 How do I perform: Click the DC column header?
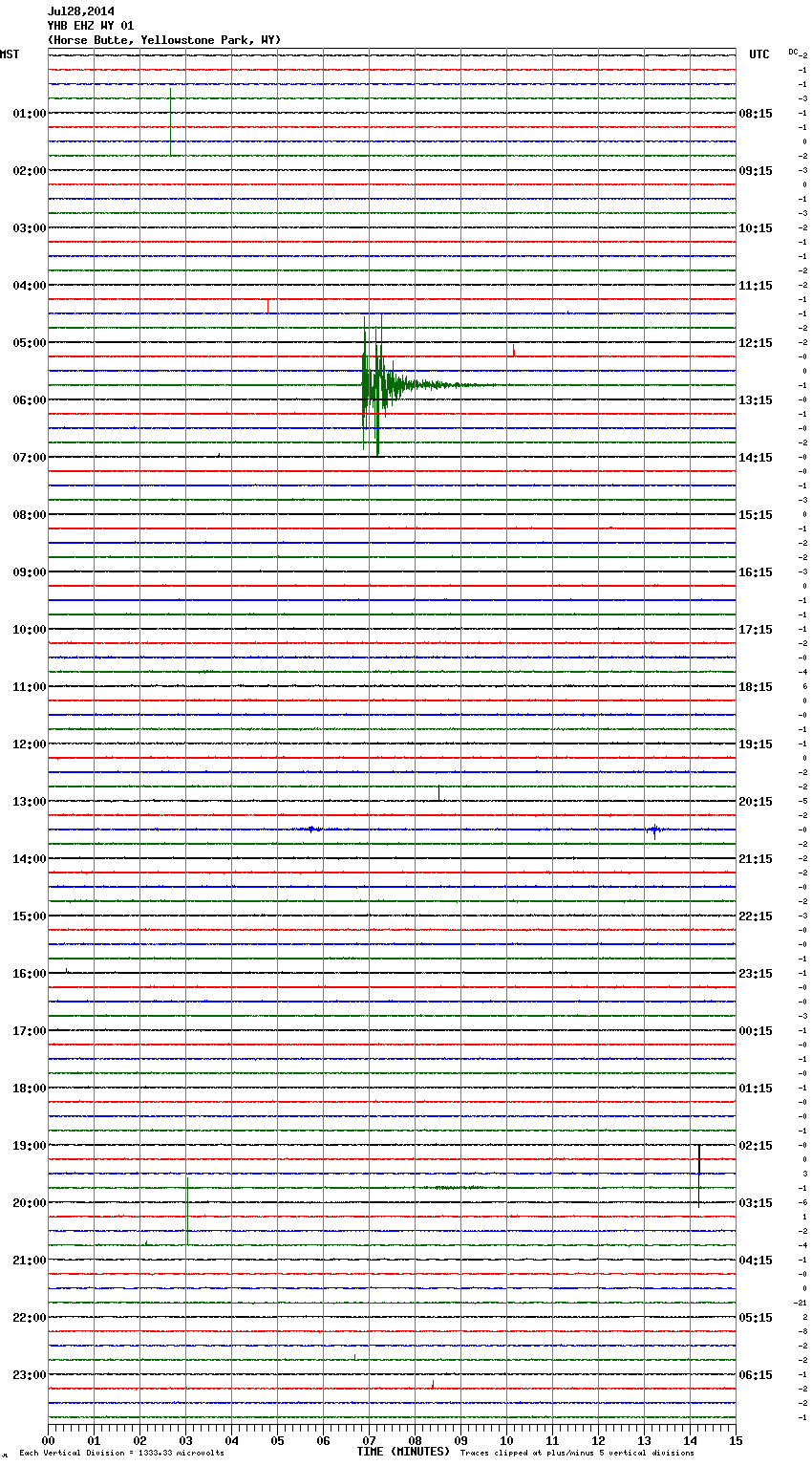[793, 52]
